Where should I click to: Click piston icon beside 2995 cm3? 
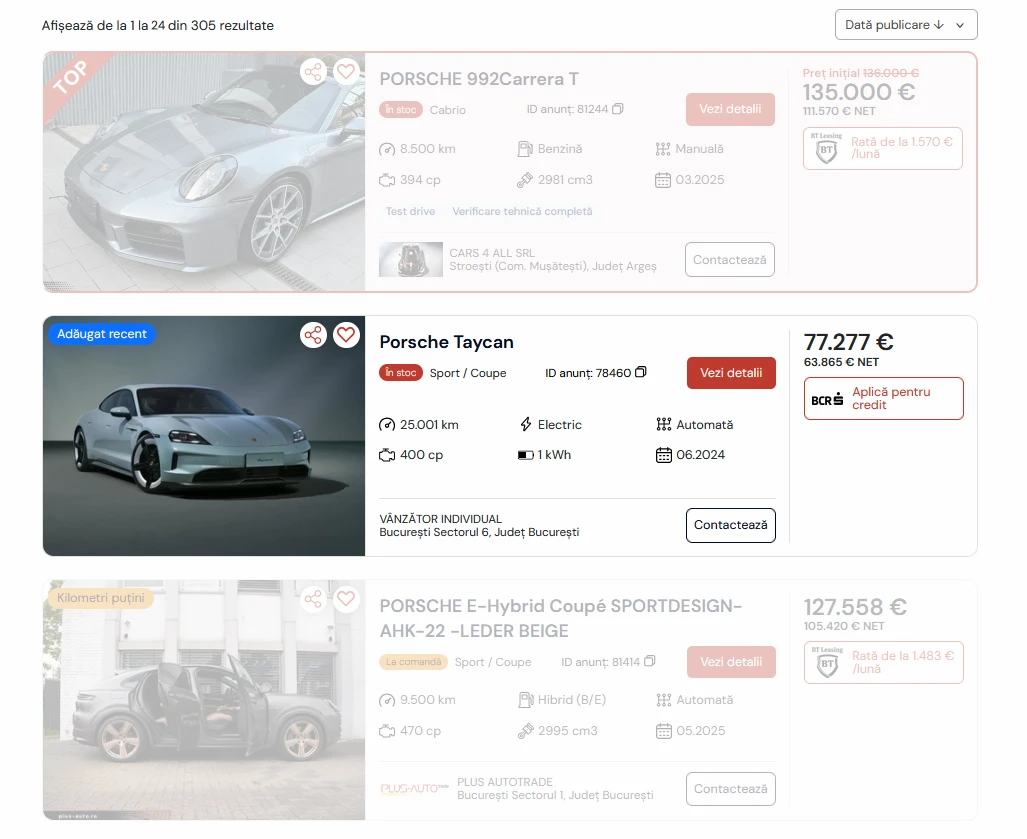click(x=525, y=731)
